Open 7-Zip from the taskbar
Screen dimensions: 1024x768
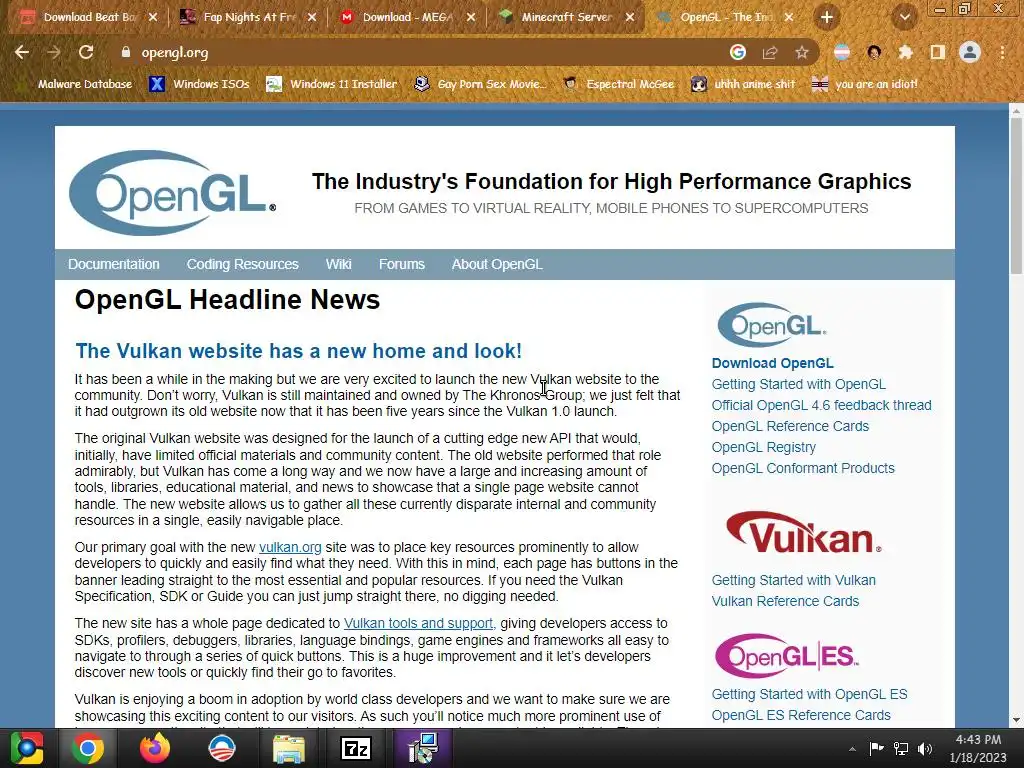click(356, 748)
